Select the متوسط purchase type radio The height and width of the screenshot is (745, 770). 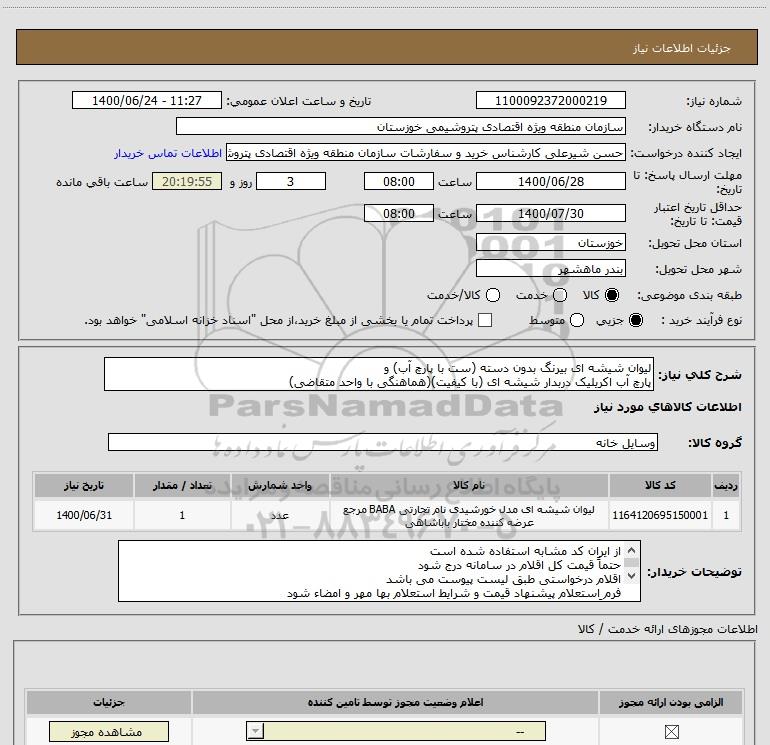(577, 320)
